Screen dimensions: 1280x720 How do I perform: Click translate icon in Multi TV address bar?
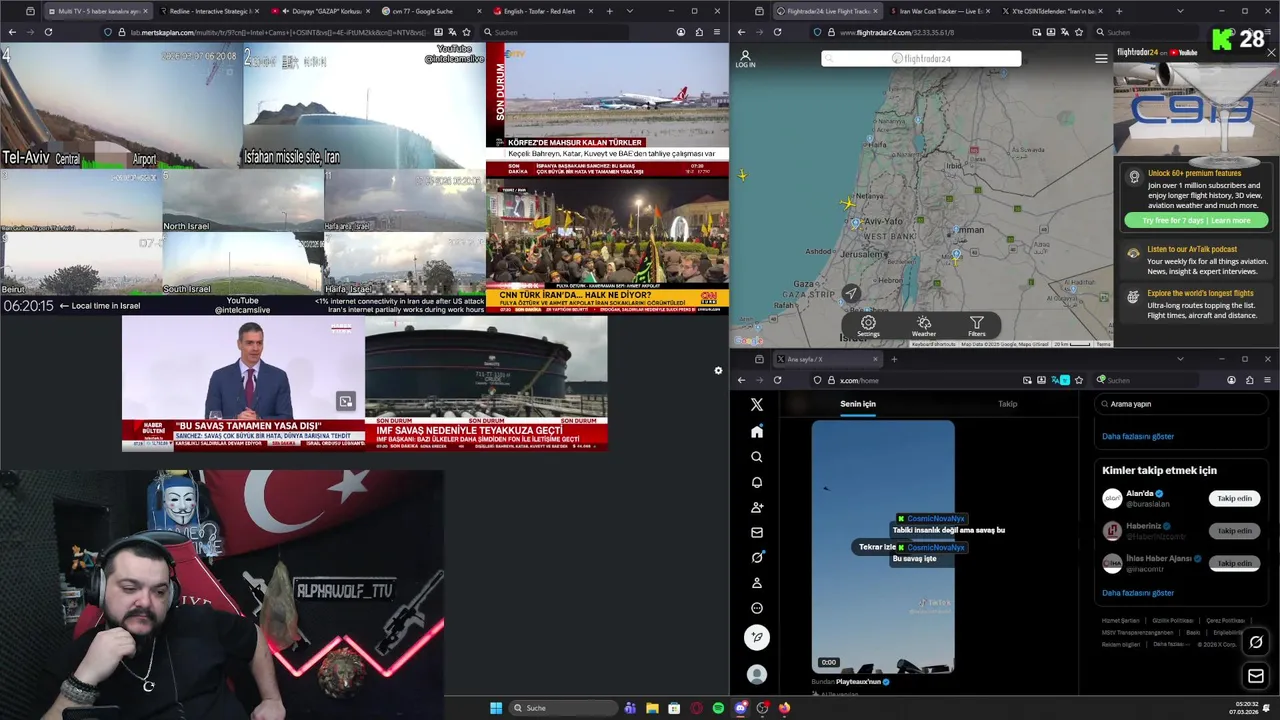(452, 32)
